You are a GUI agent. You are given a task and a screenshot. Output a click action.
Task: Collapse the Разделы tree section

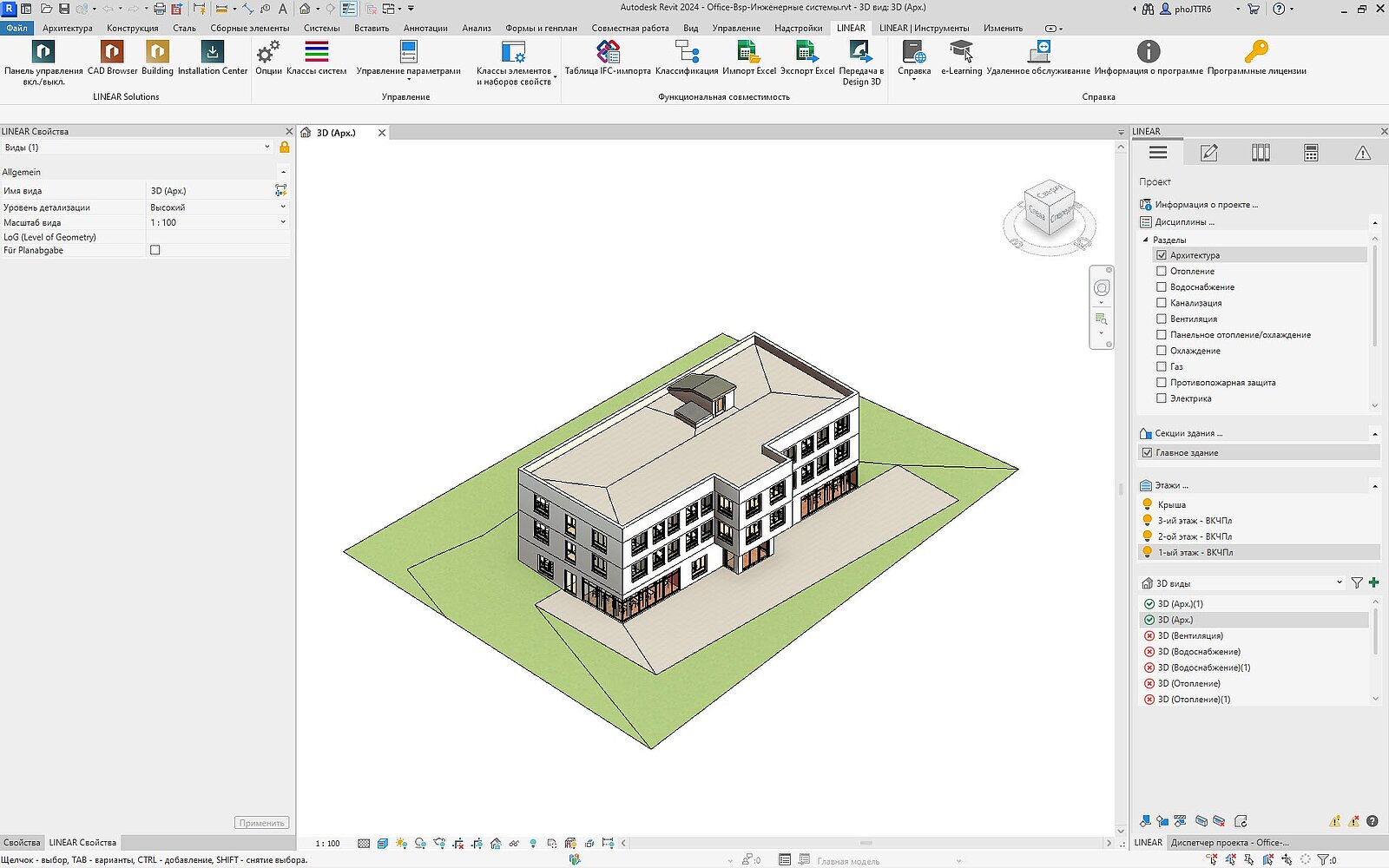(1145, 240)
